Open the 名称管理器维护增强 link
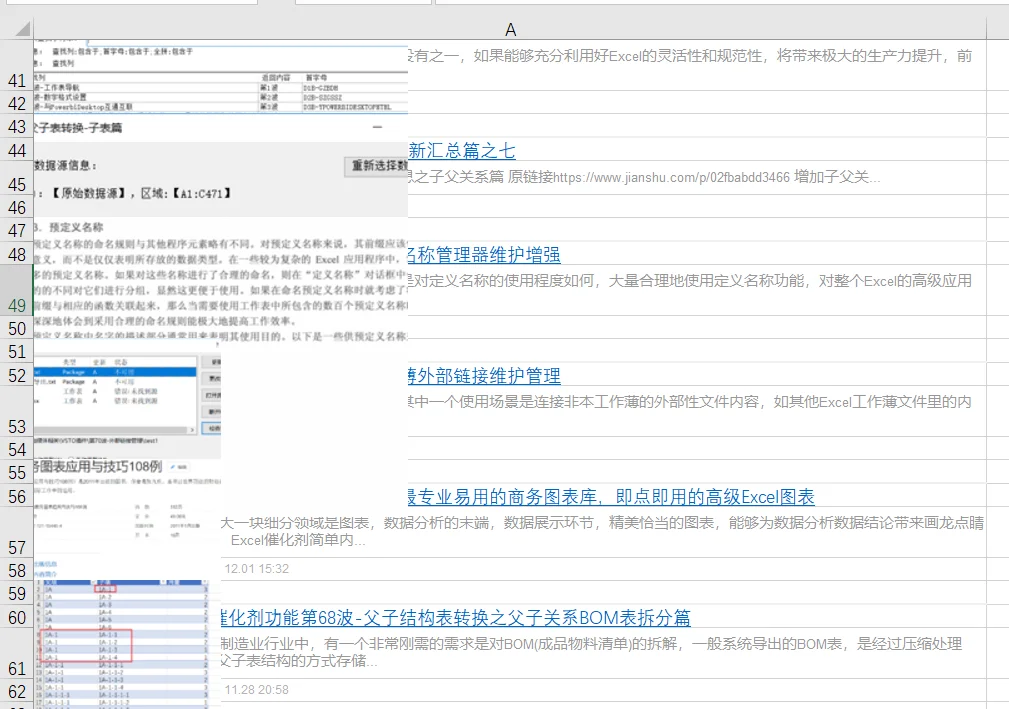The height and width of the screenshot is (709, 1009). coord(484,255)
